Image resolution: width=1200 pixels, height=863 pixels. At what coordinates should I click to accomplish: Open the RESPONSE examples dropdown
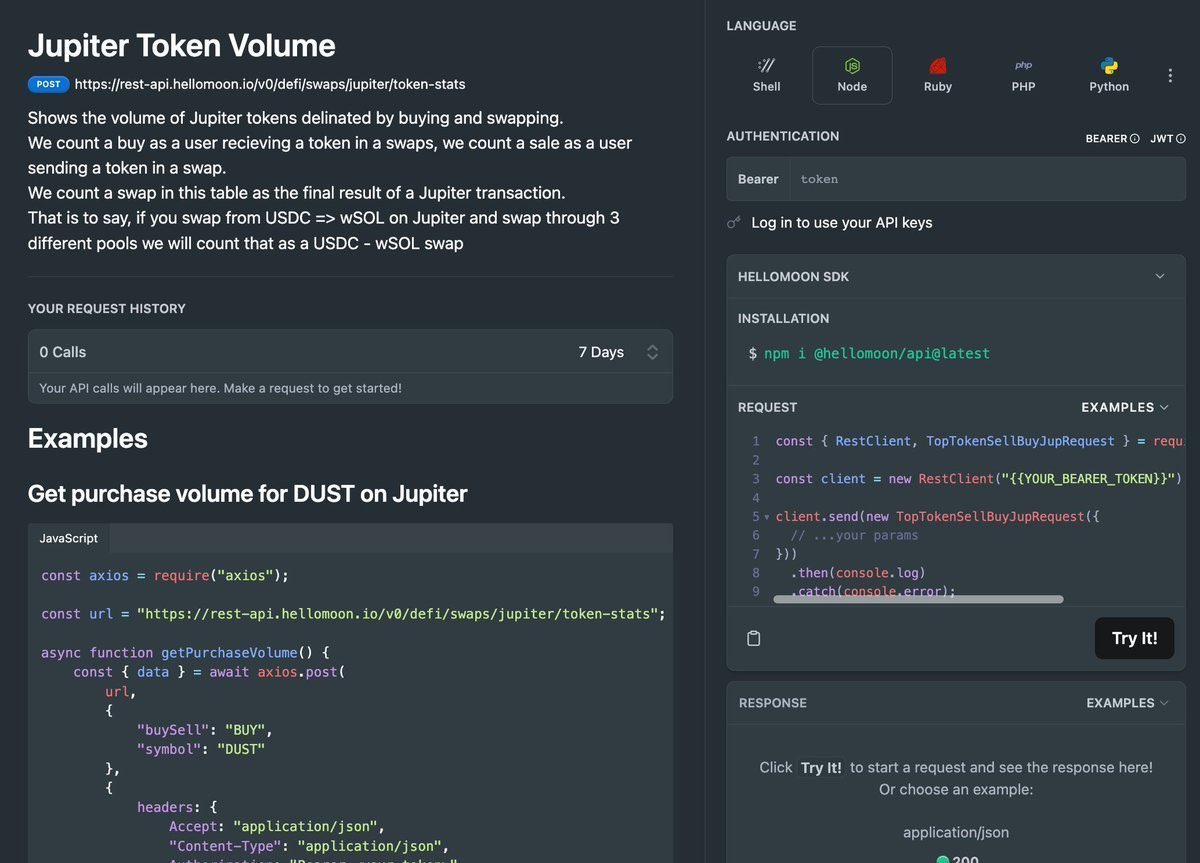(1128, 703)
